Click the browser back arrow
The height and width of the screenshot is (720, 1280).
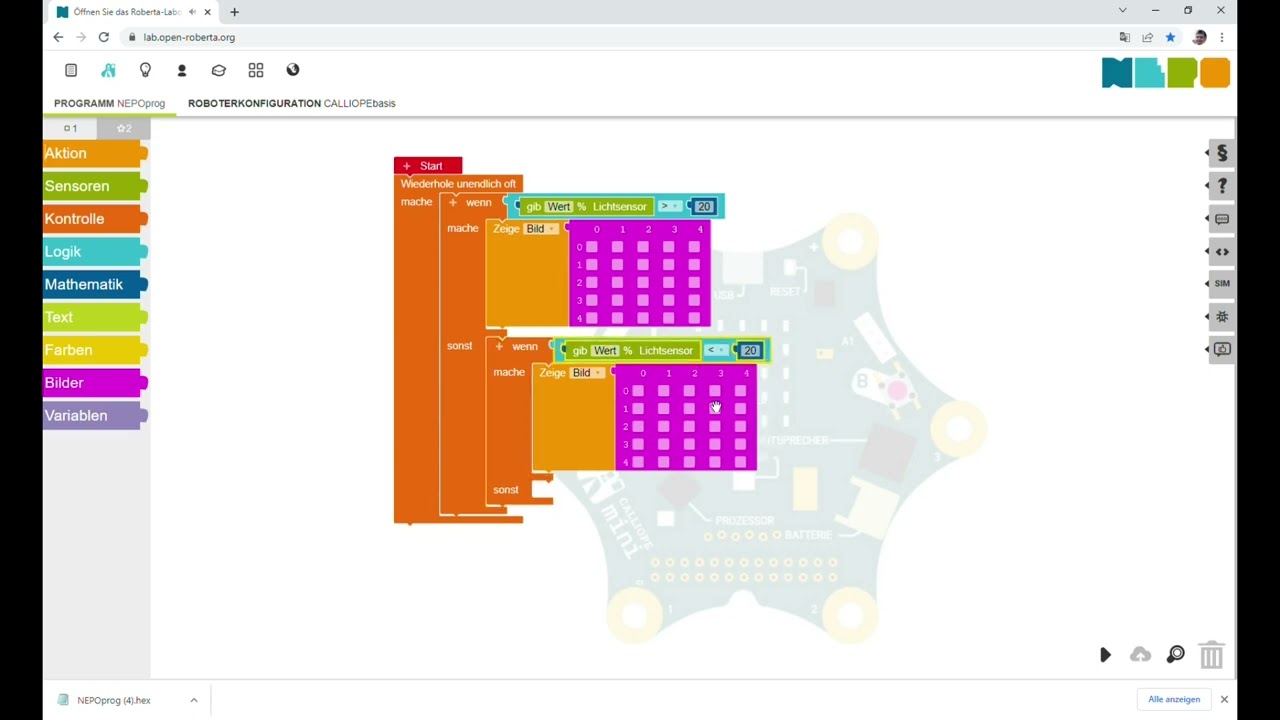(x=58, y=37)
